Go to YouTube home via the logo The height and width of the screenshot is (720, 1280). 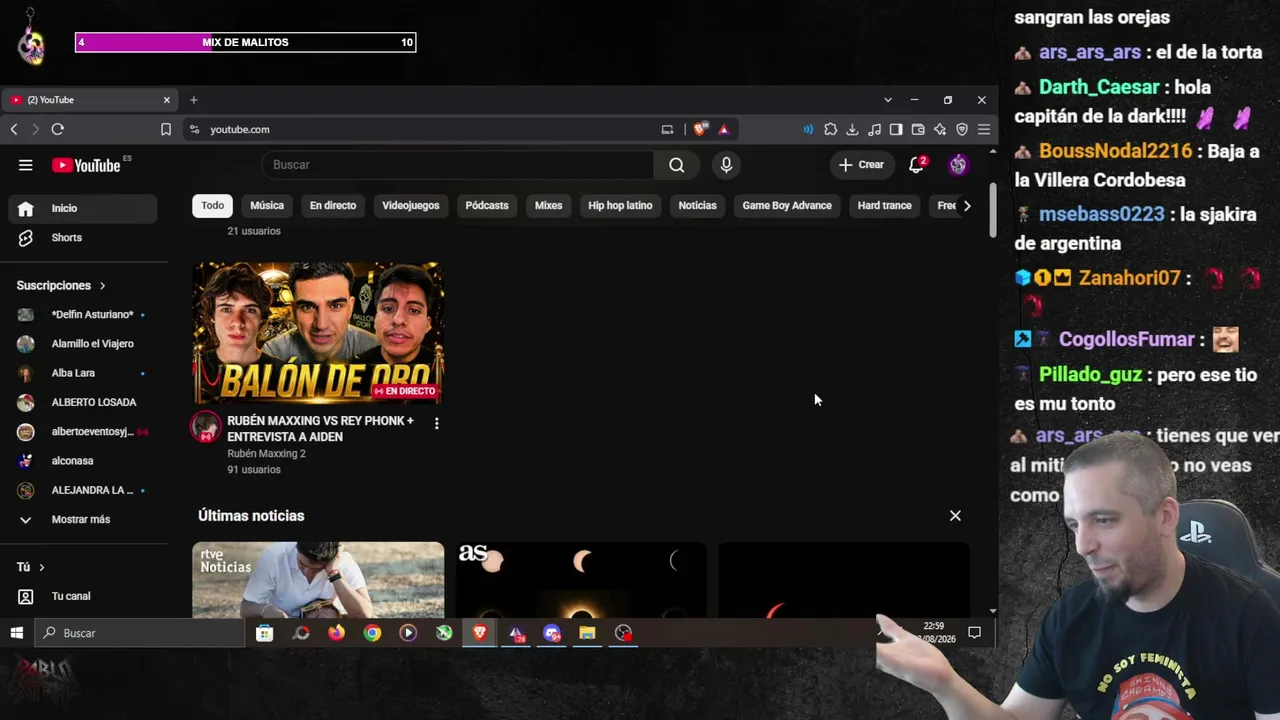tap(87, 165)
